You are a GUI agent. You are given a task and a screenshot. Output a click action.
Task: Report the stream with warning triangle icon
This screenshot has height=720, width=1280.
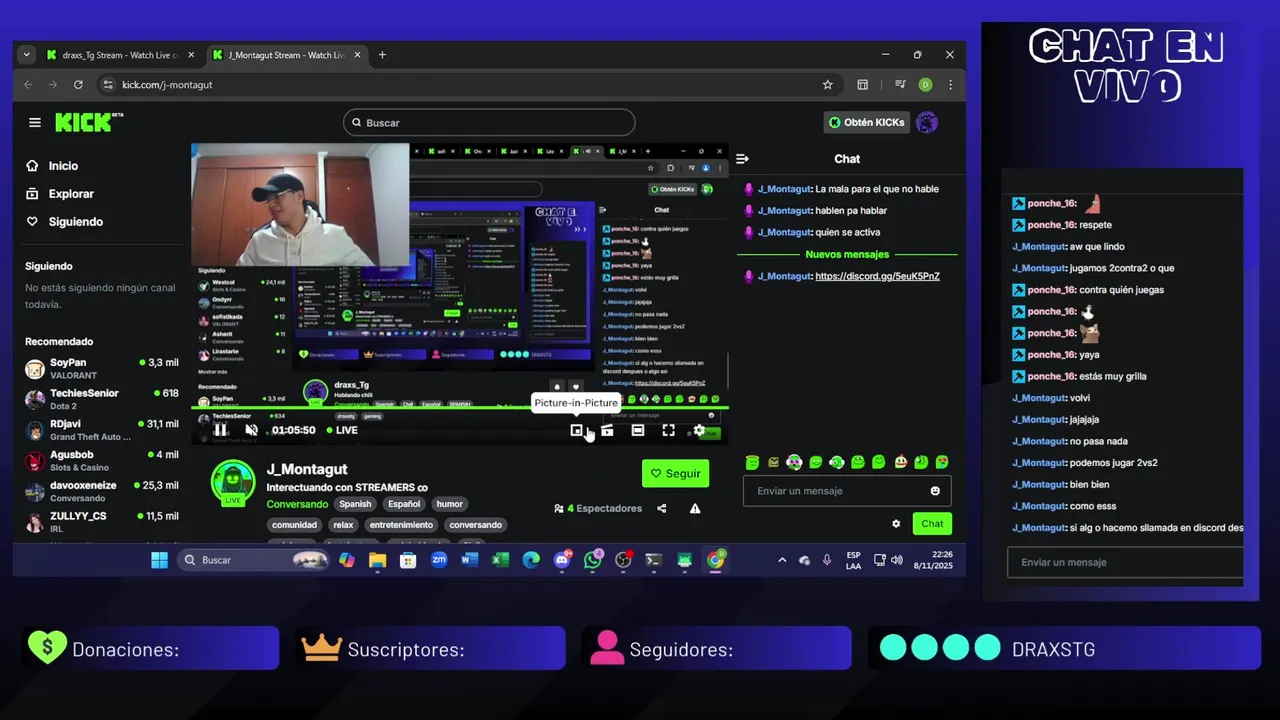(x=695, y=508)
